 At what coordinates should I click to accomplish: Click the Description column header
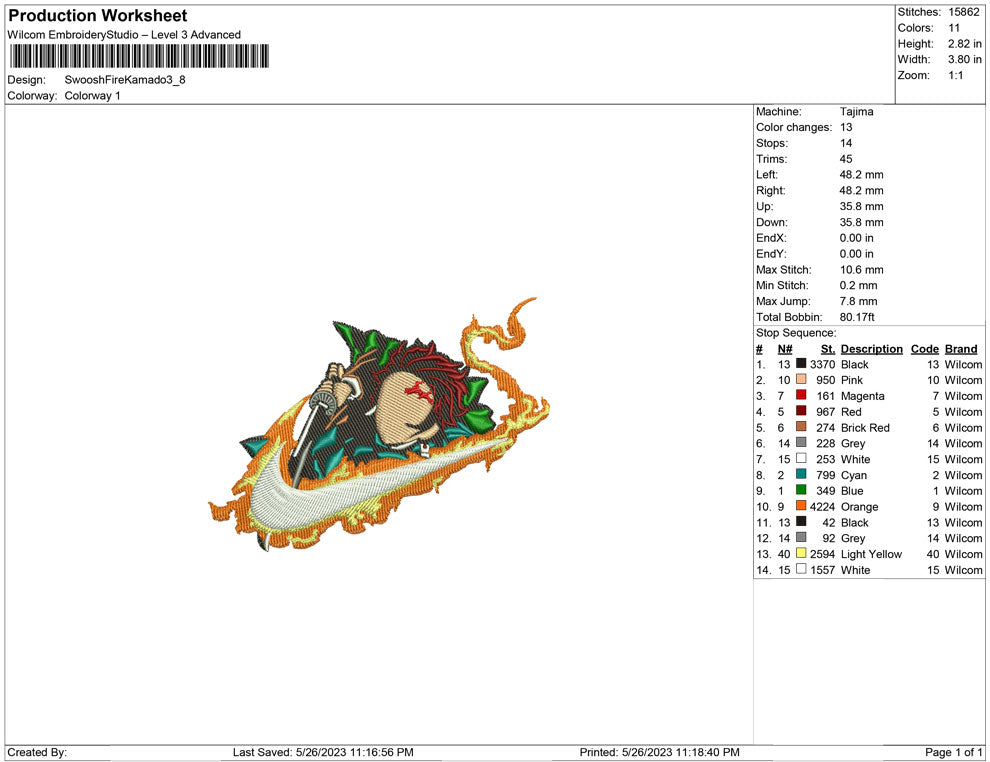click(872, 348)
